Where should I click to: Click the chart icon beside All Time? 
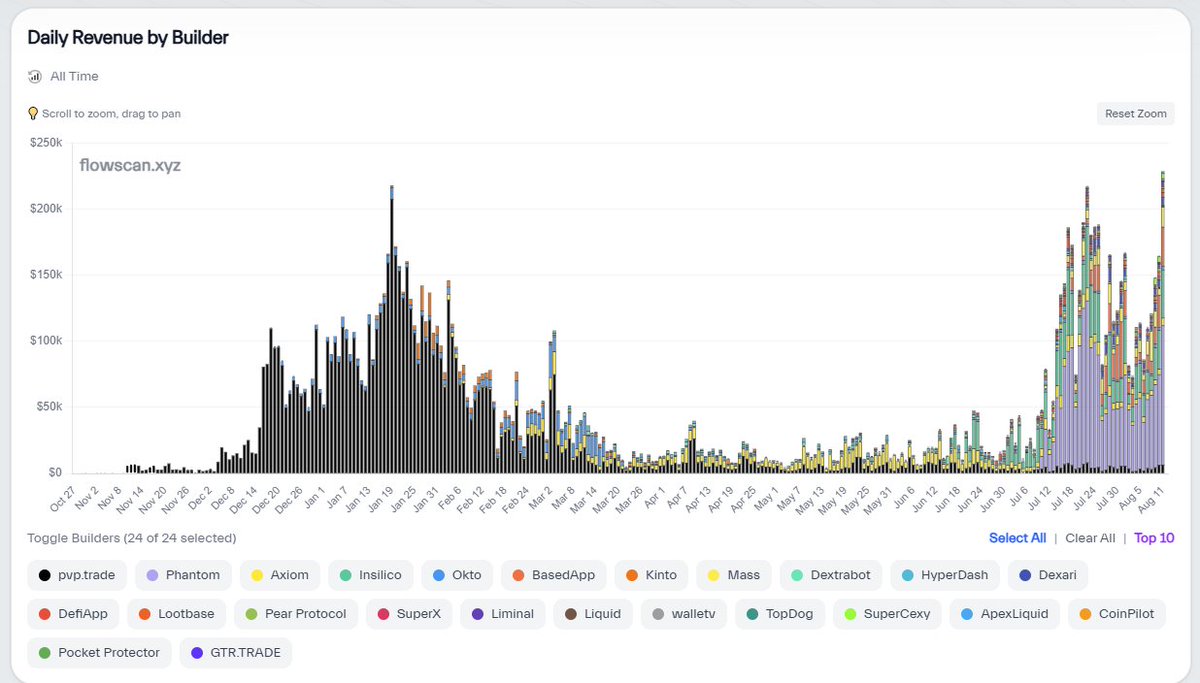pos(34,76)
